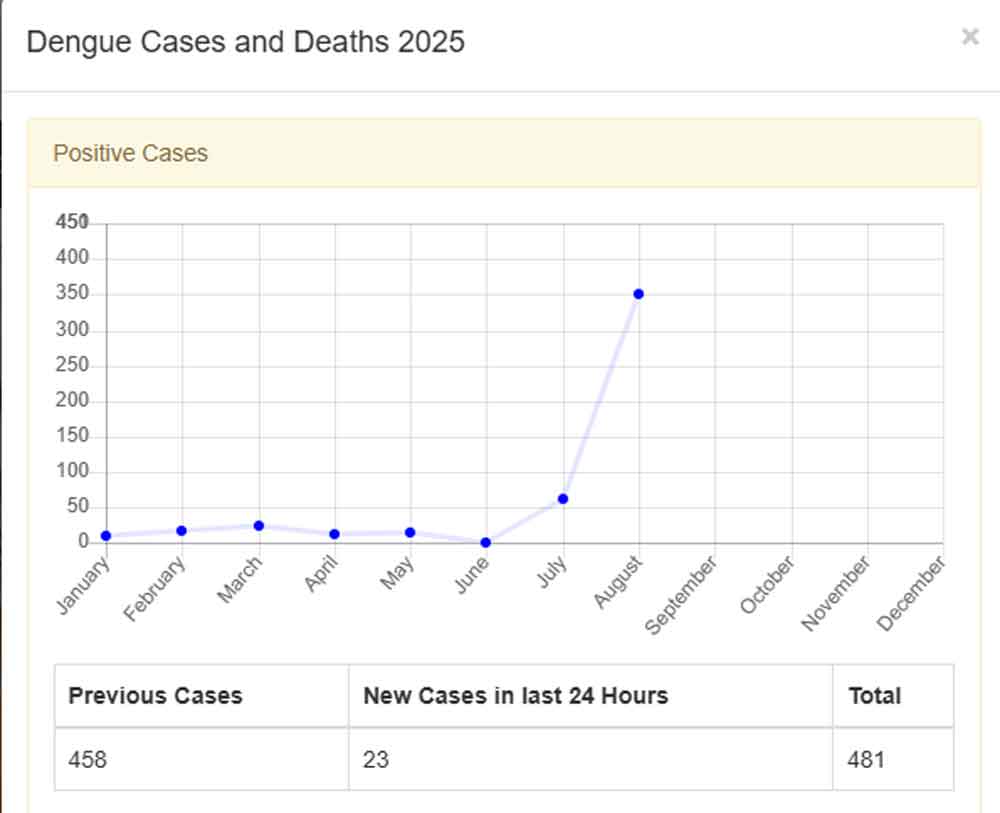Select the June data point at zero

click(x=486, y=542)
